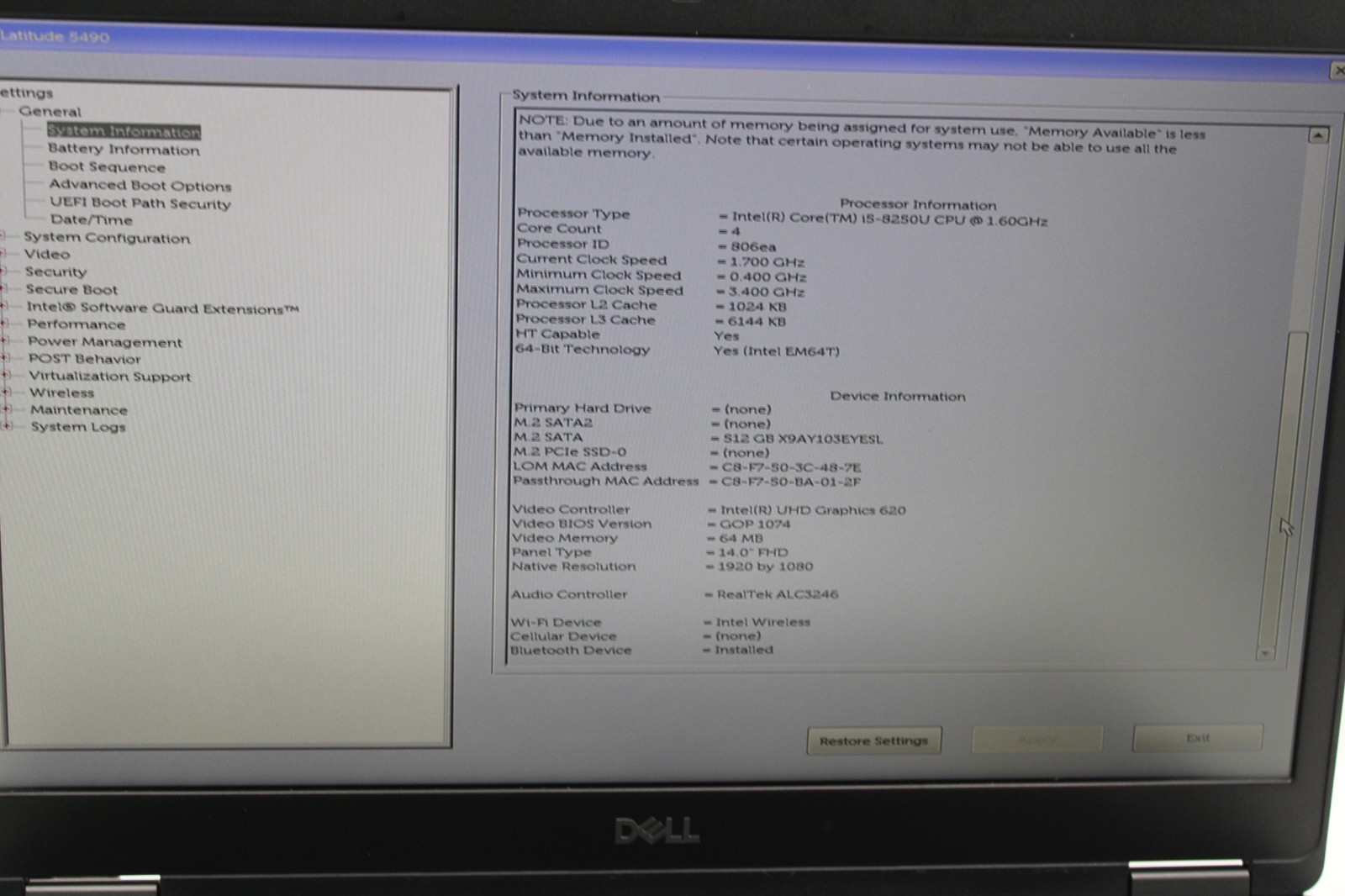Click the Current Clock Speed value 1.700 GHz
The image size is (1345, 896).
pyautogui.click(x=767, y=262)
